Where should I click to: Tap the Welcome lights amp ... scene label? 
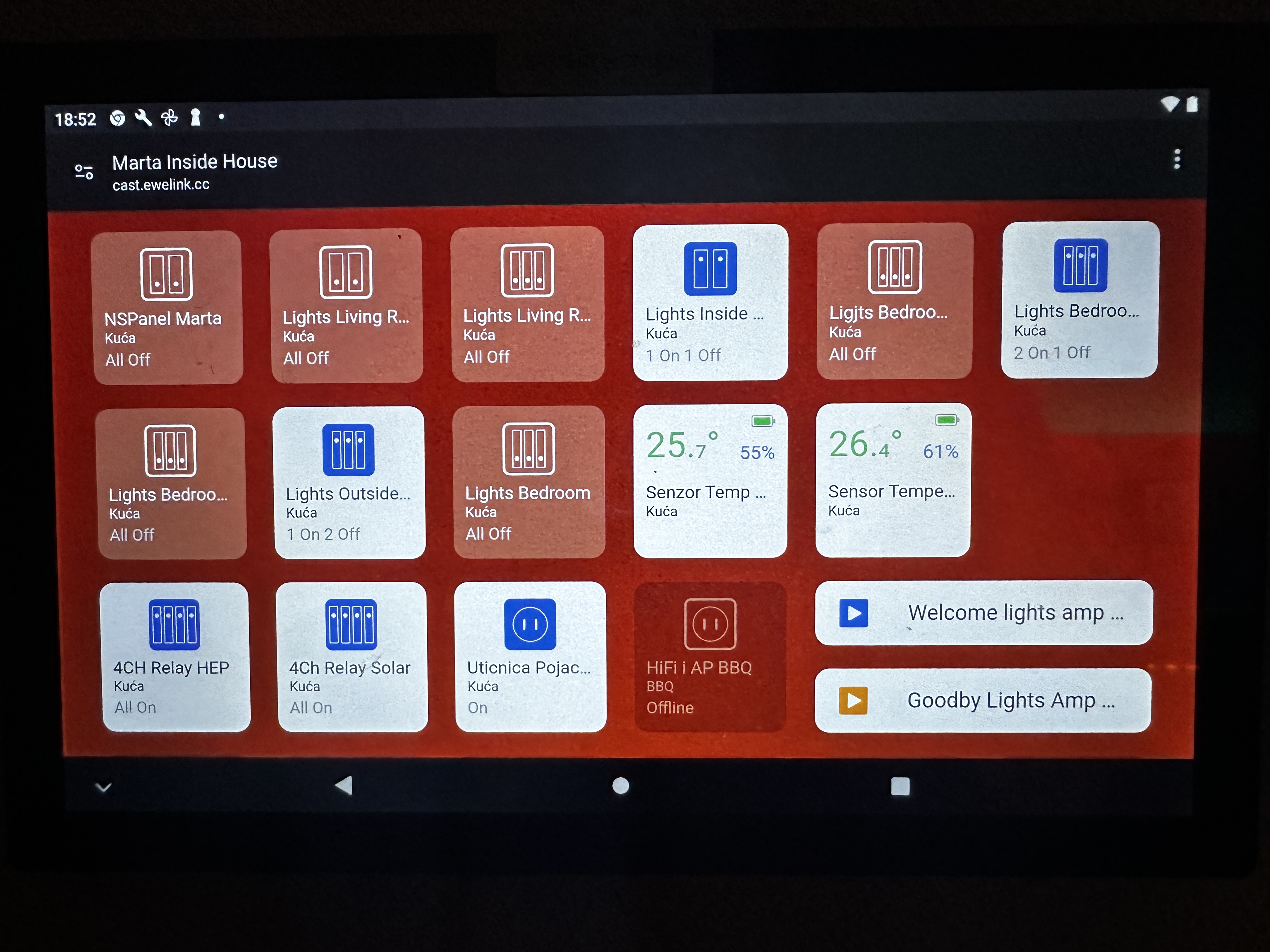[x=1016, y=613]
